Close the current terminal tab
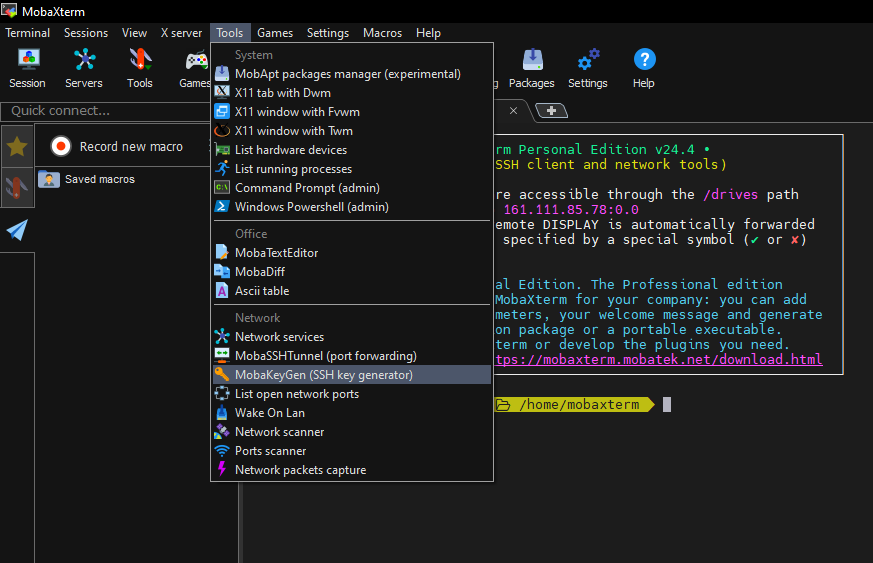 [513, 110]
